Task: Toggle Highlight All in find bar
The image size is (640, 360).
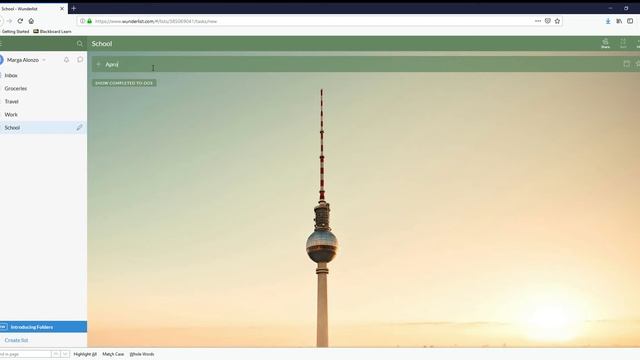Action: 85,354
